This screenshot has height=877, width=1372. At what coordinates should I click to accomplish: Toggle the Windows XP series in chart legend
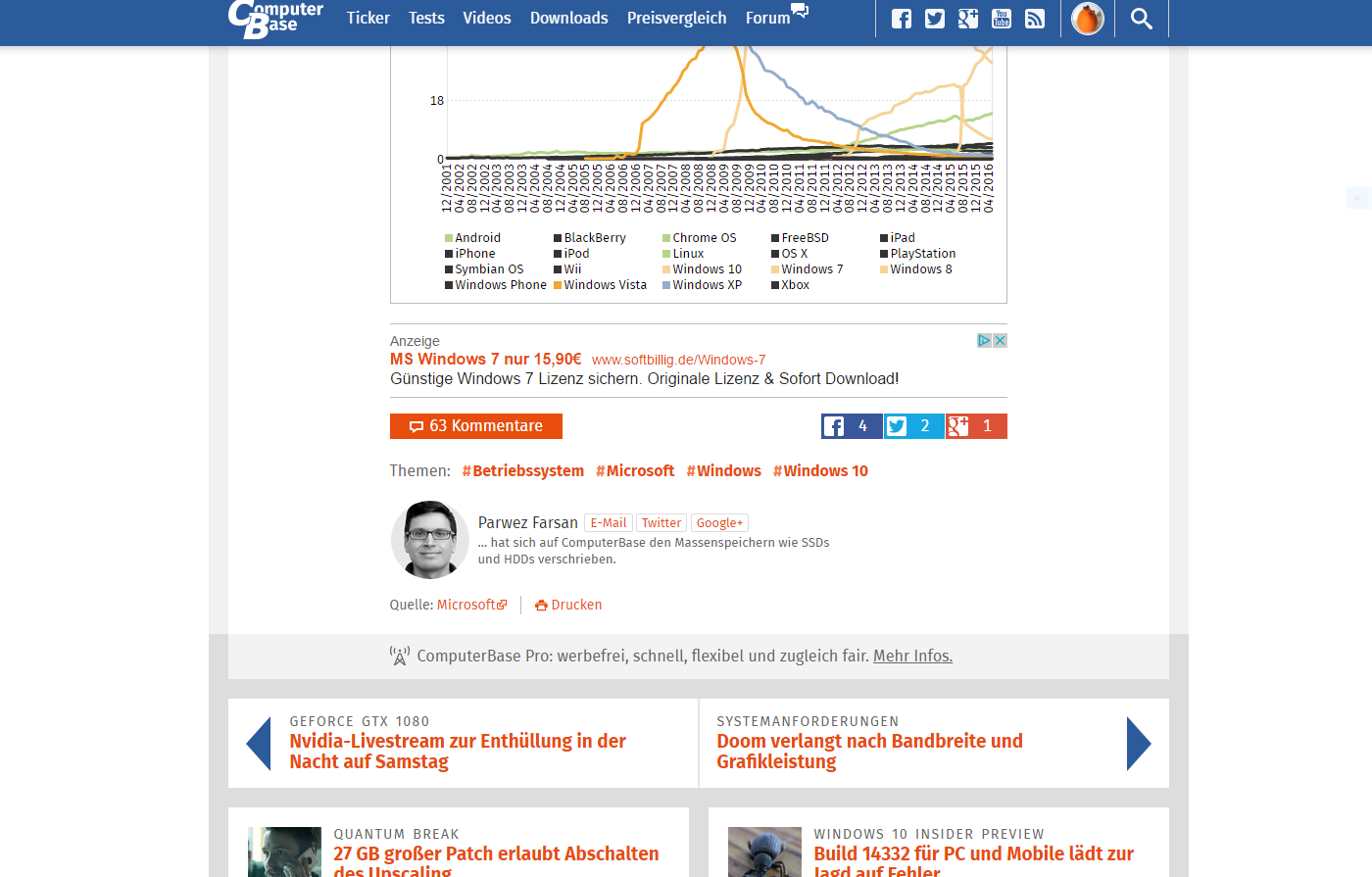coord(703,285)
